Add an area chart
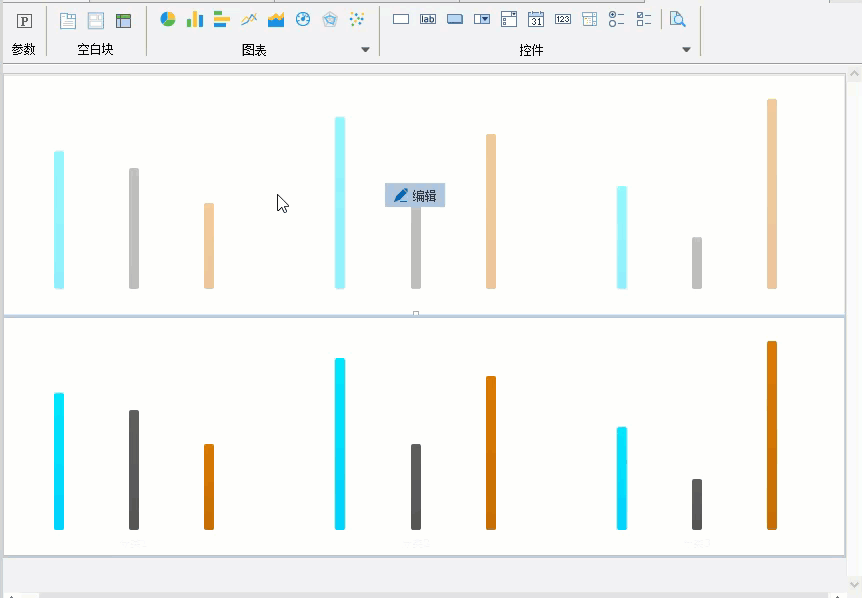This screenshot has width=862, height=598. [276, 19]
